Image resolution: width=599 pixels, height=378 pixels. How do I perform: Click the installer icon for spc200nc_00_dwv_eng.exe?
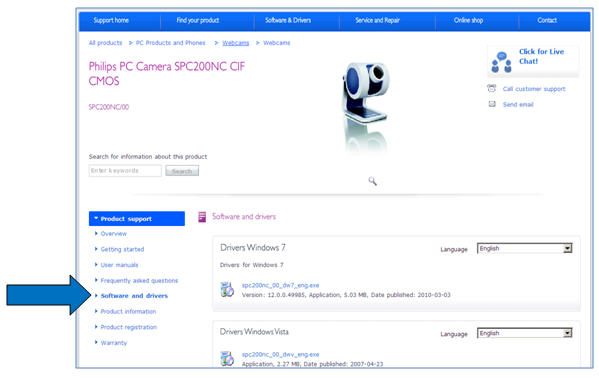[227, 358]
